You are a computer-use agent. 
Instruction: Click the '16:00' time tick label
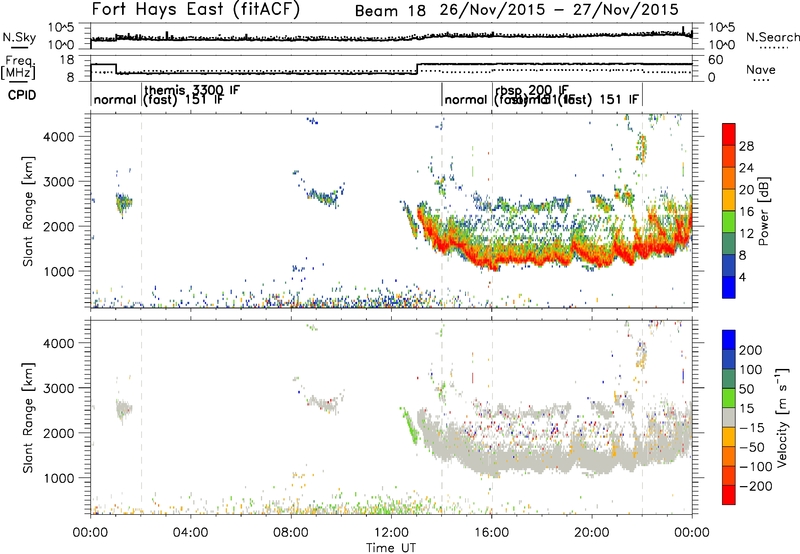click(491, 533)
